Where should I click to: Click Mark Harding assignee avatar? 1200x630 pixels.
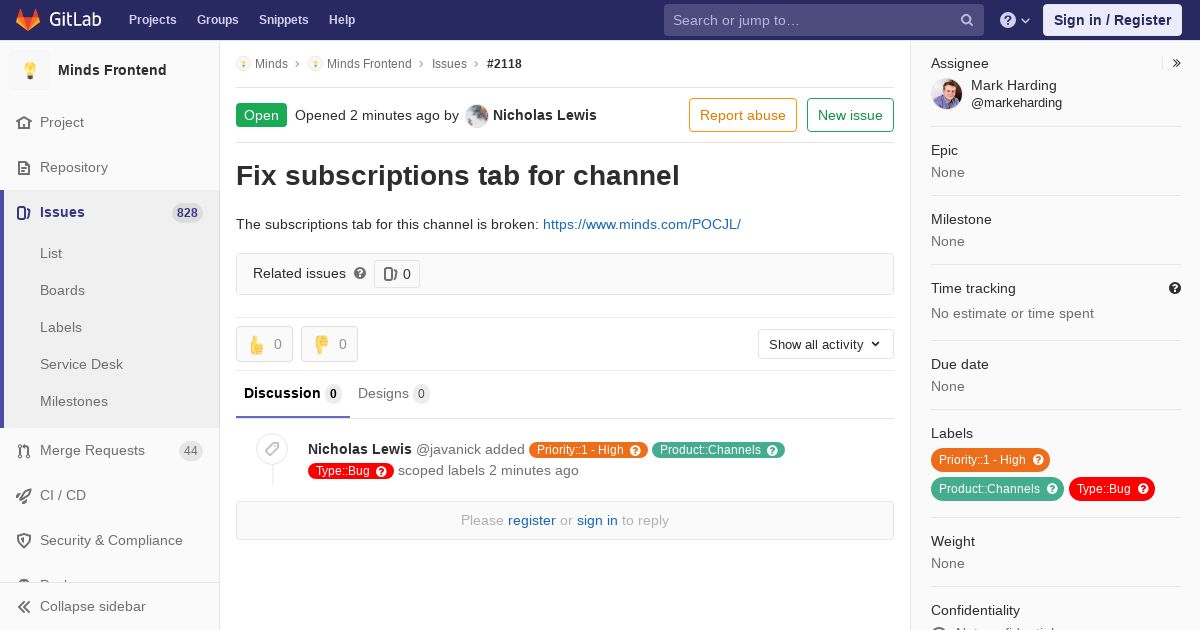(947, 94)
